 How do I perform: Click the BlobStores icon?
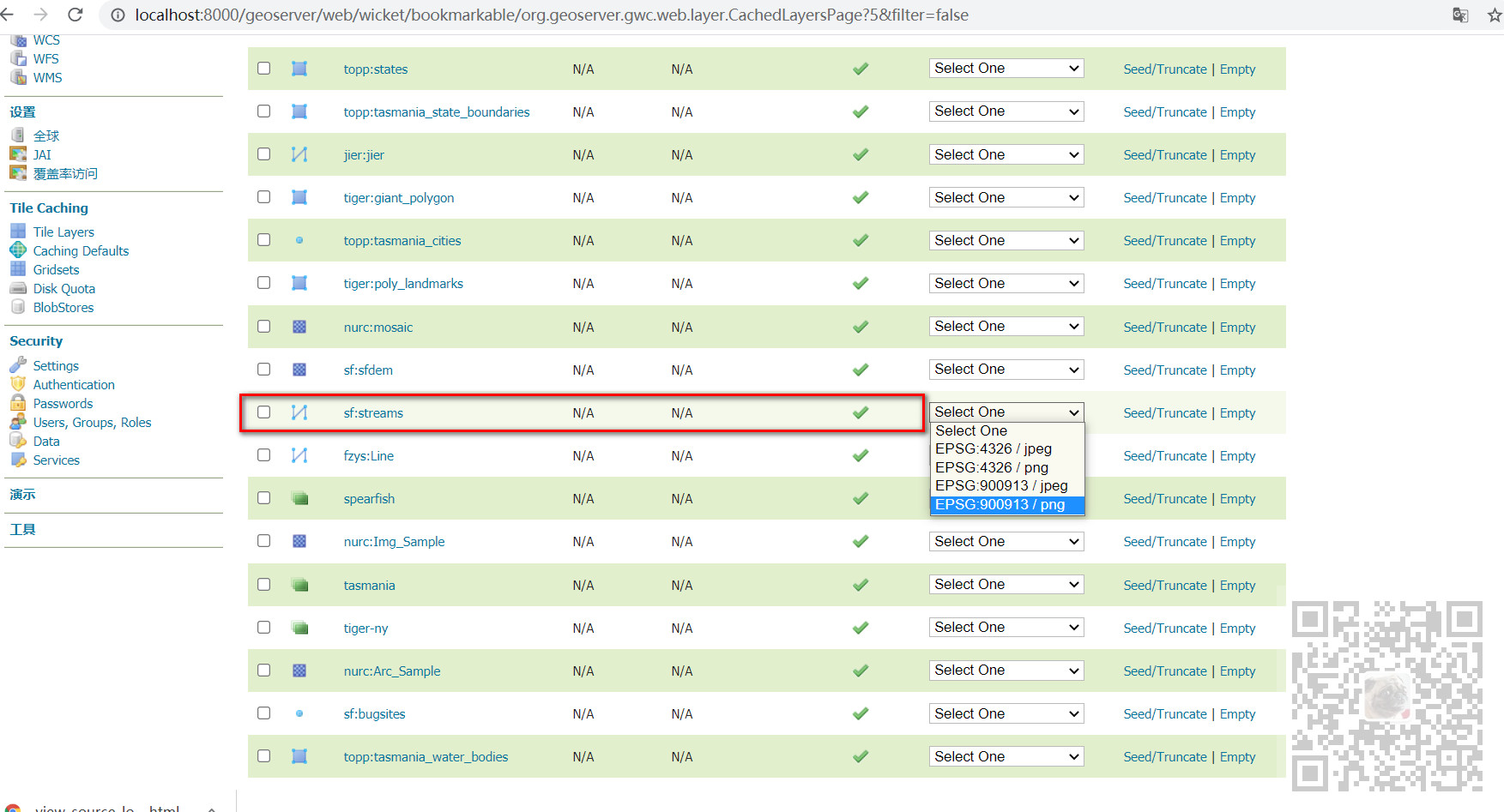tap(18, 307)
